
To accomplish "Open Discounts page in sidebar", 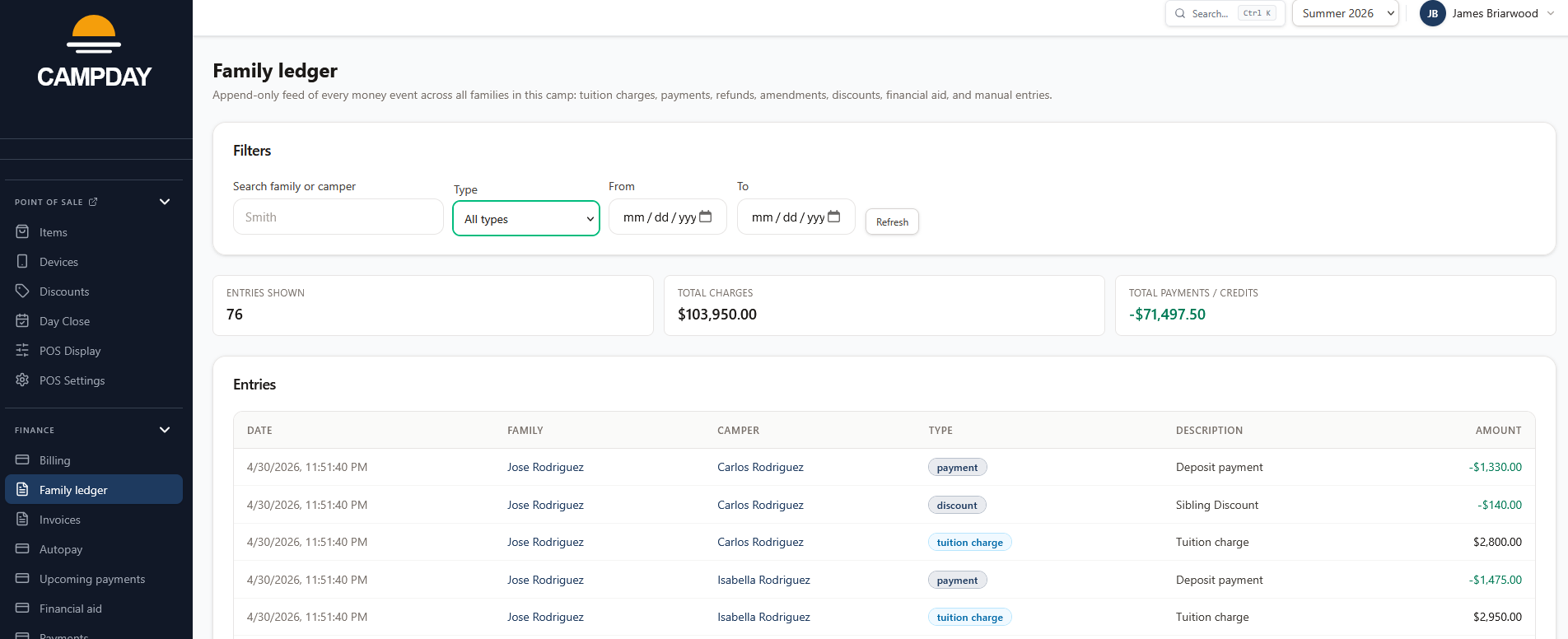I will click(94, 292).
